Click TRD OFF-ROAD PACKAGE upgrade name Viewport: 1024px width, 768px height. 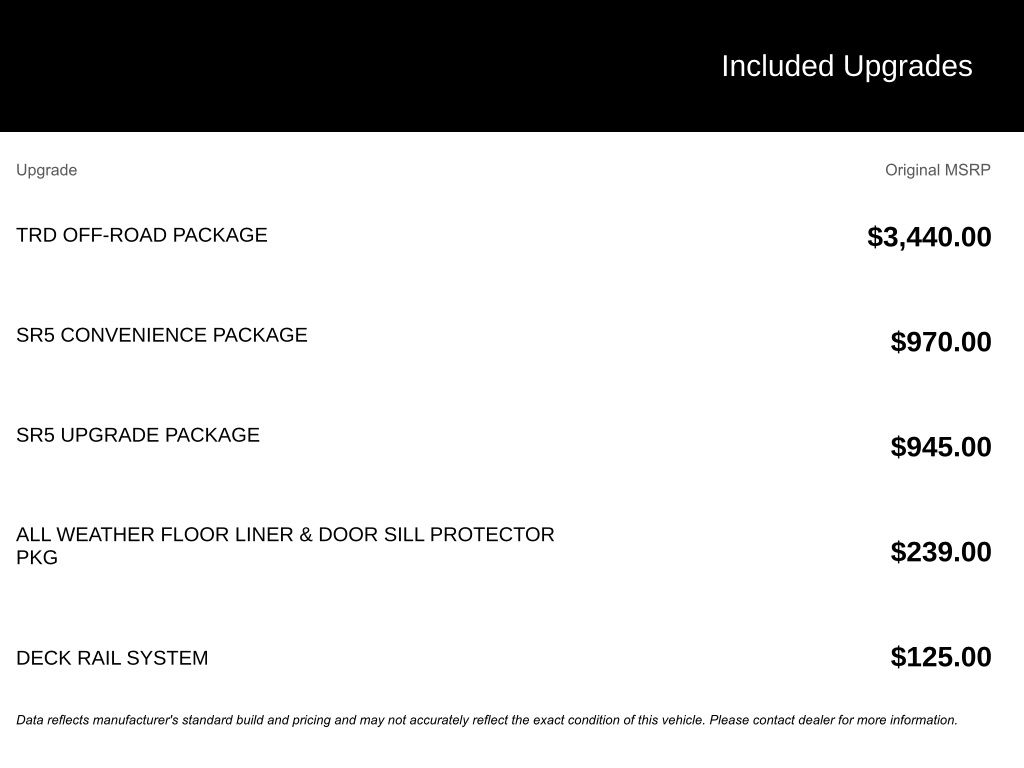(142, 235)
